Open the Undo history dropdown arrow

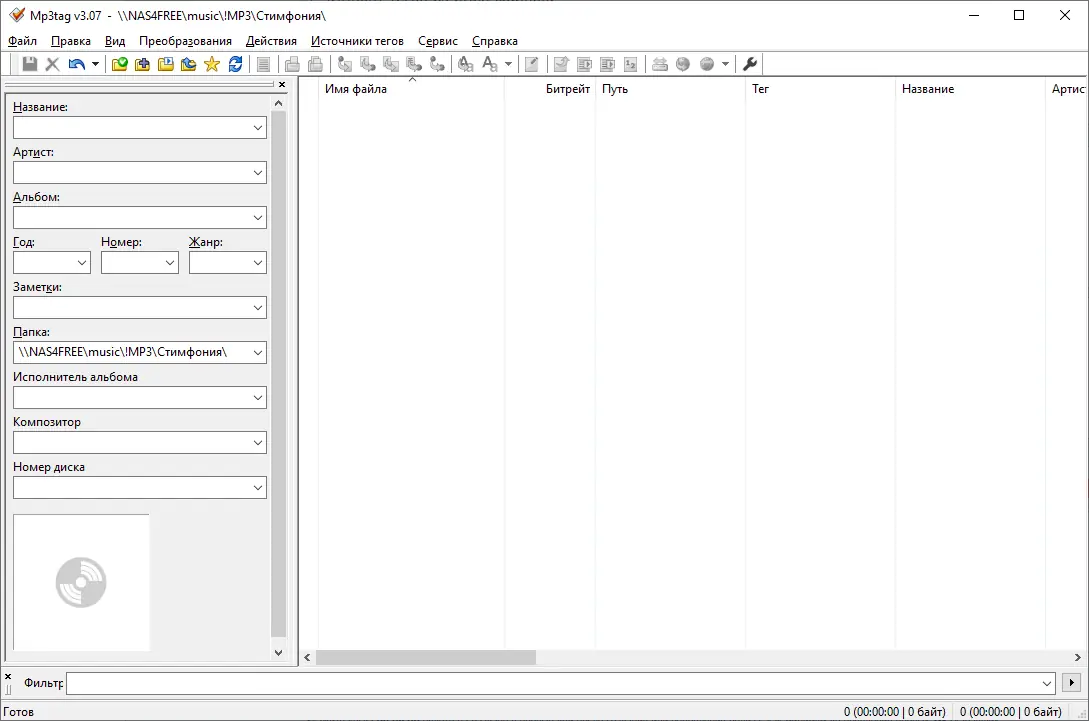(95, 64)
